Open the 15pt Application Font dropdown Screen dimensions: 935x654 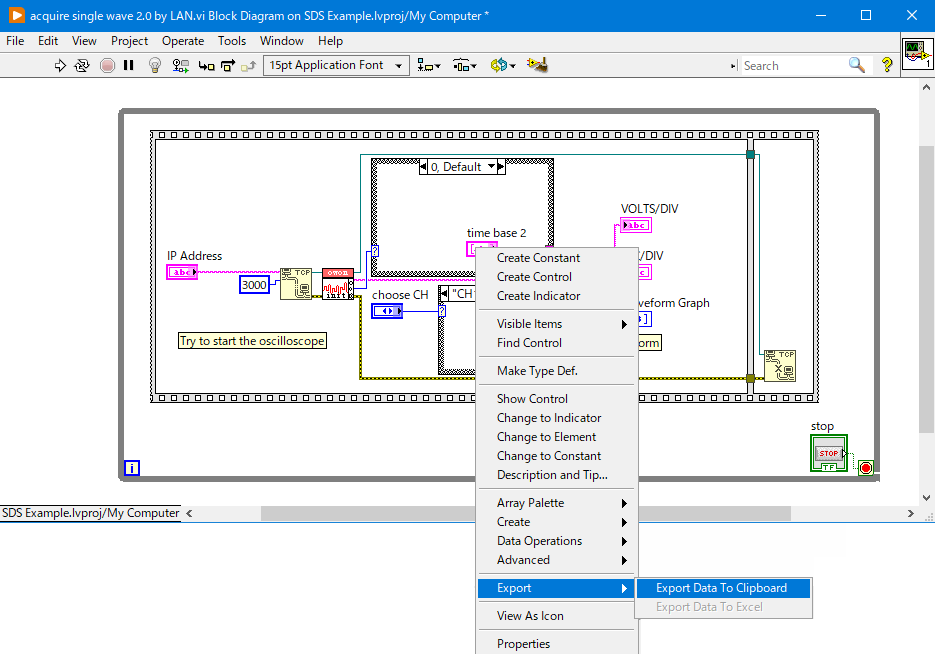tap(336, 65)
